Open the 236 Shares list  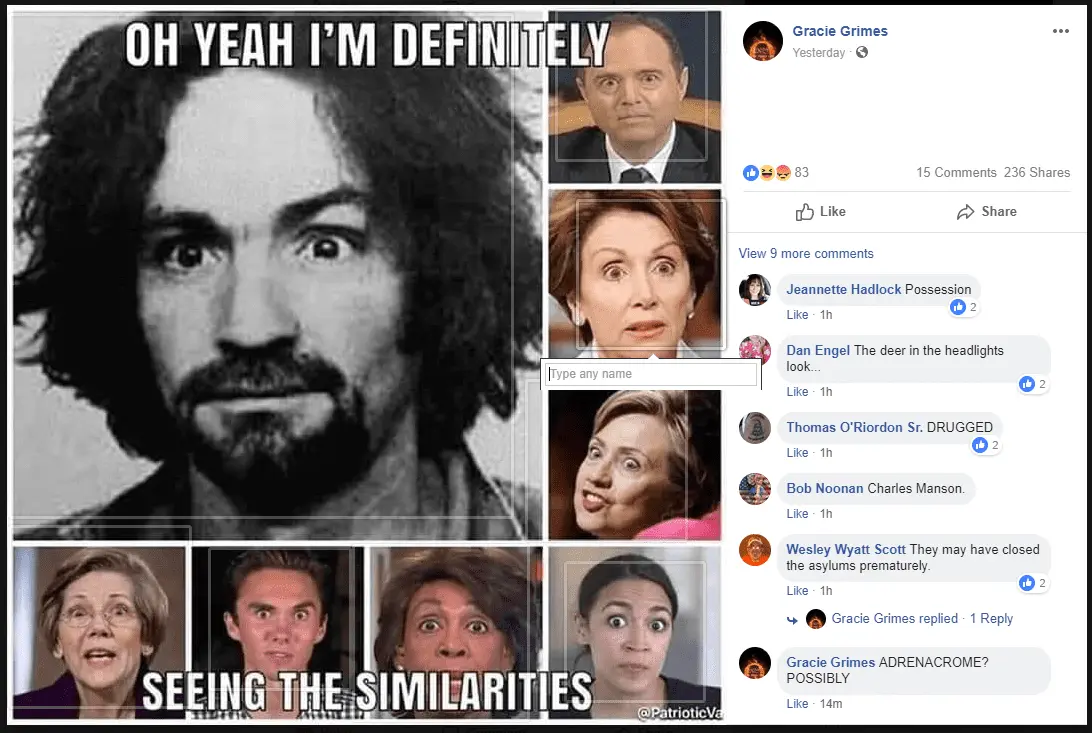point(1037,172)
